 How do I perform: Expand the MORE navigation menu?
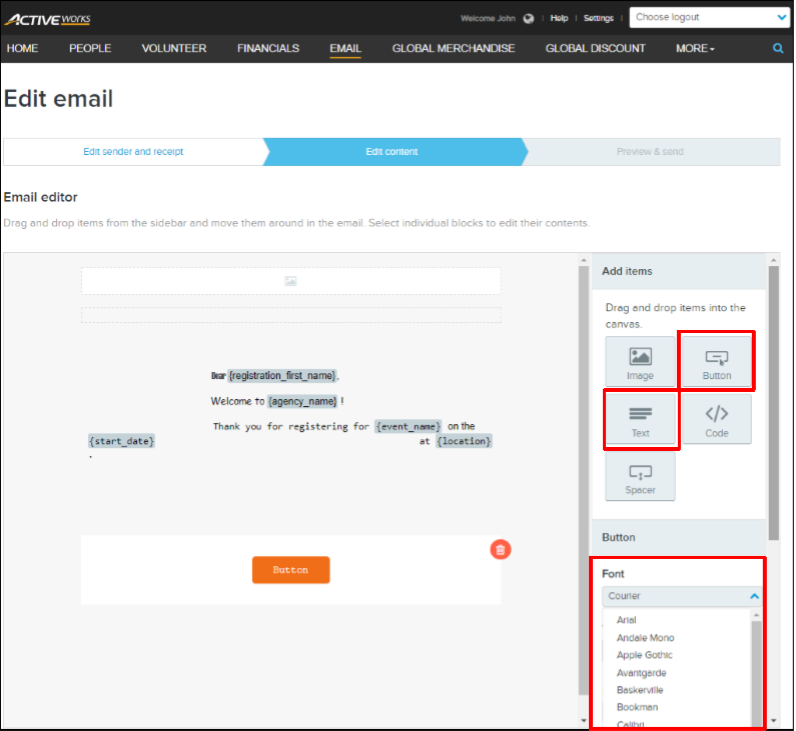tap(695, 48)
